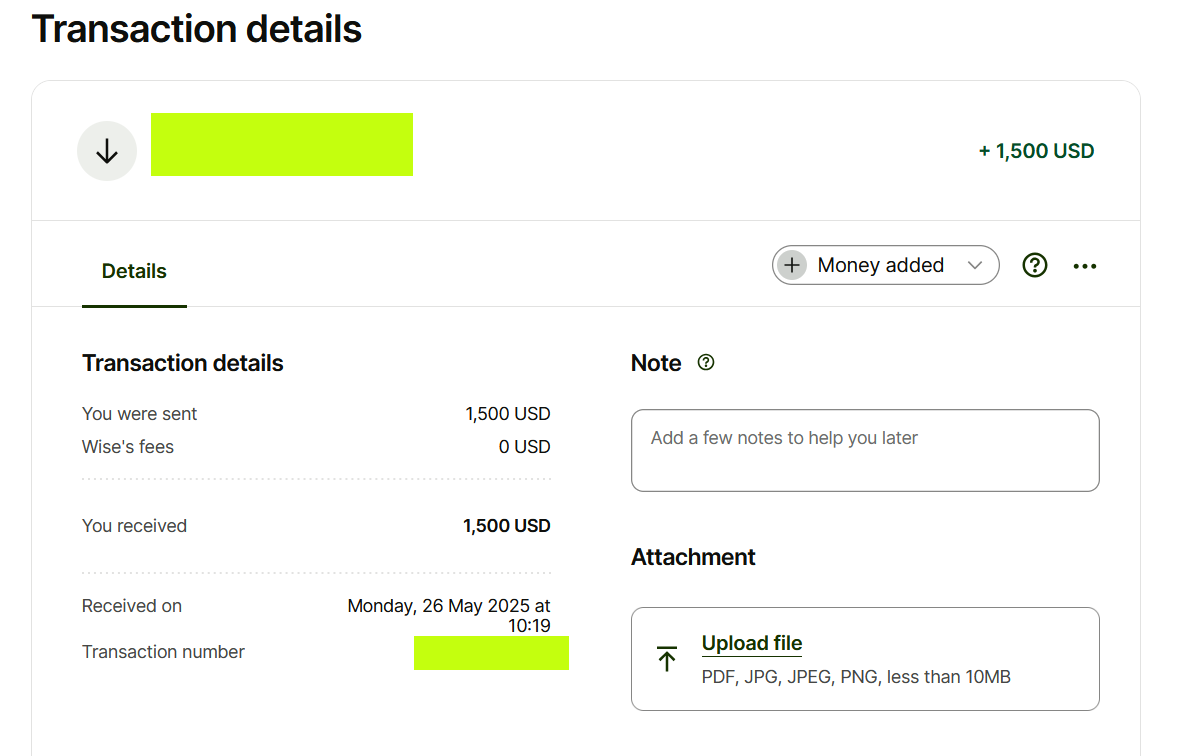Focus the note text field
Screen dimensions: 1177x756
click(x=865, y=450)
